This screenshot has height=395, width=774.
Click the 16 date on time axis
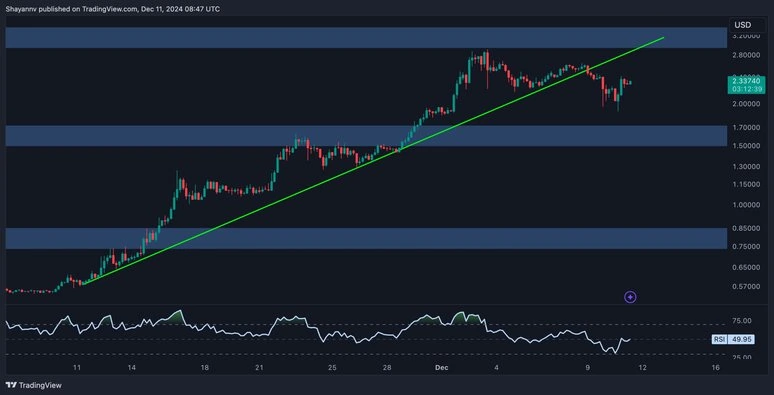[x=715, y=368]
